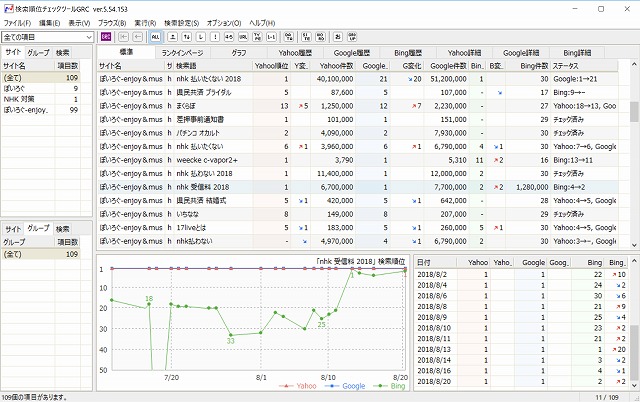Open the 表示(V) menu
The width and height of the screenshot is (640, 402).
tap(79, 23)
